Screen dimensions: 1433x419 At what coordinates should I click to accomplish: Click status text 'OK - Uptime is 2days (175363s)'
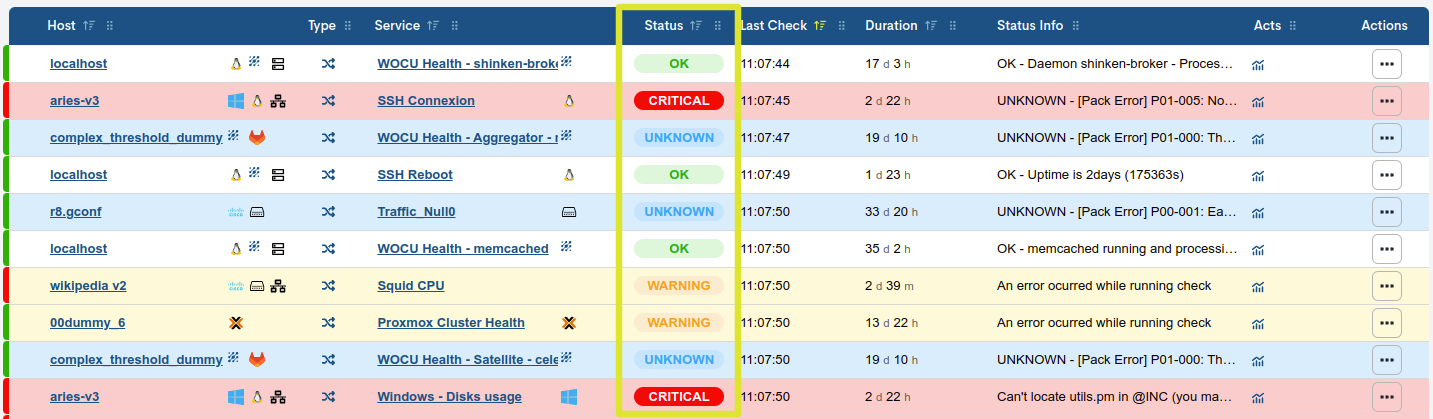point(1090,174)
